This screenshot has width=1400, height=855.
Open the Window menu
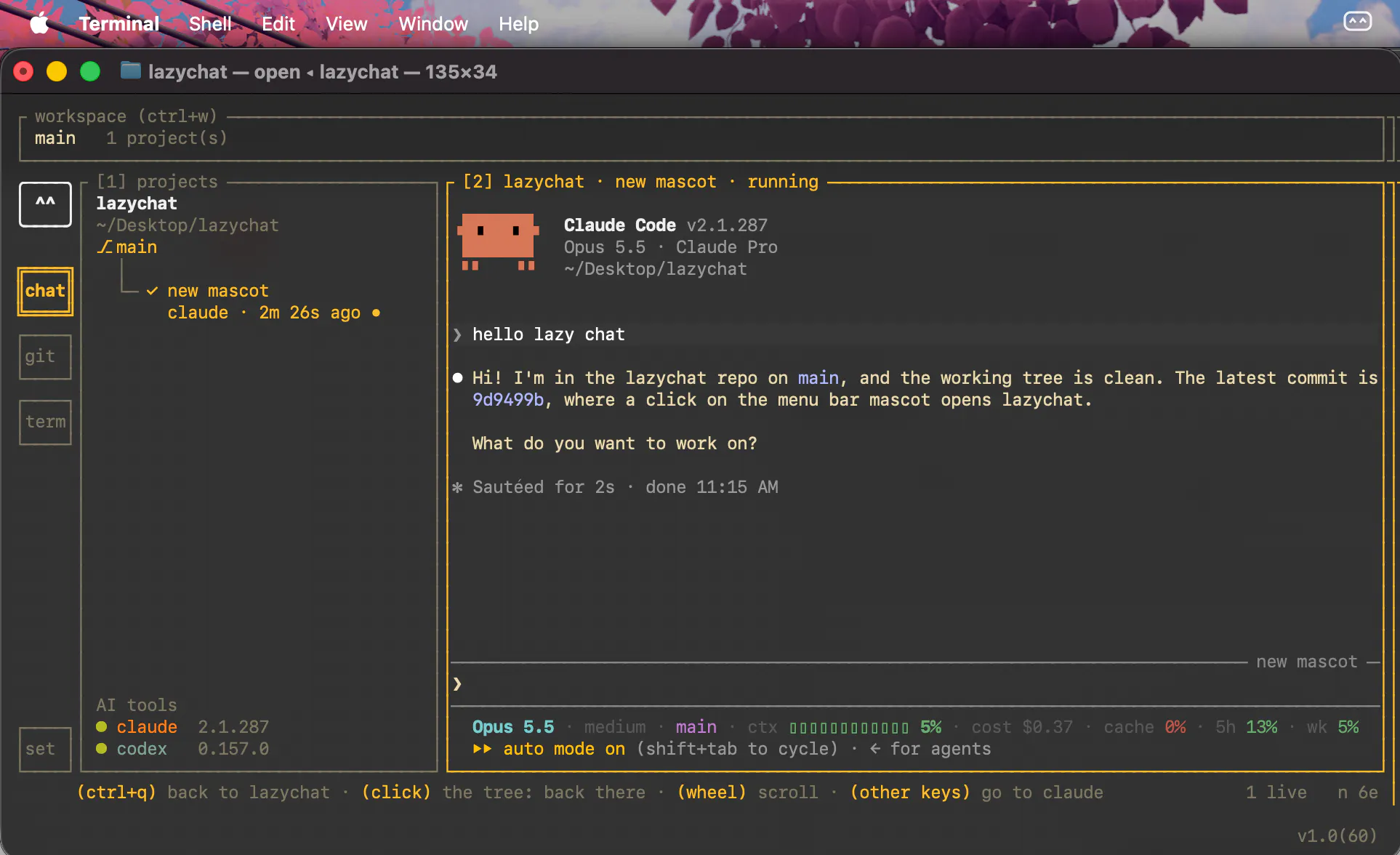pyautogui.click(x=433, y=24)
